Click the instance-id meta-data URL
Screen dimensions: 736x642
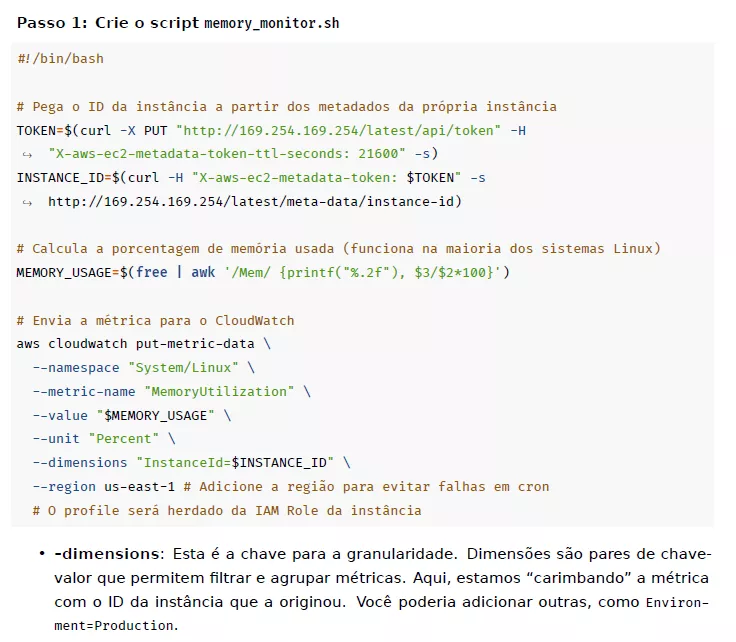(x=255, y=202)
